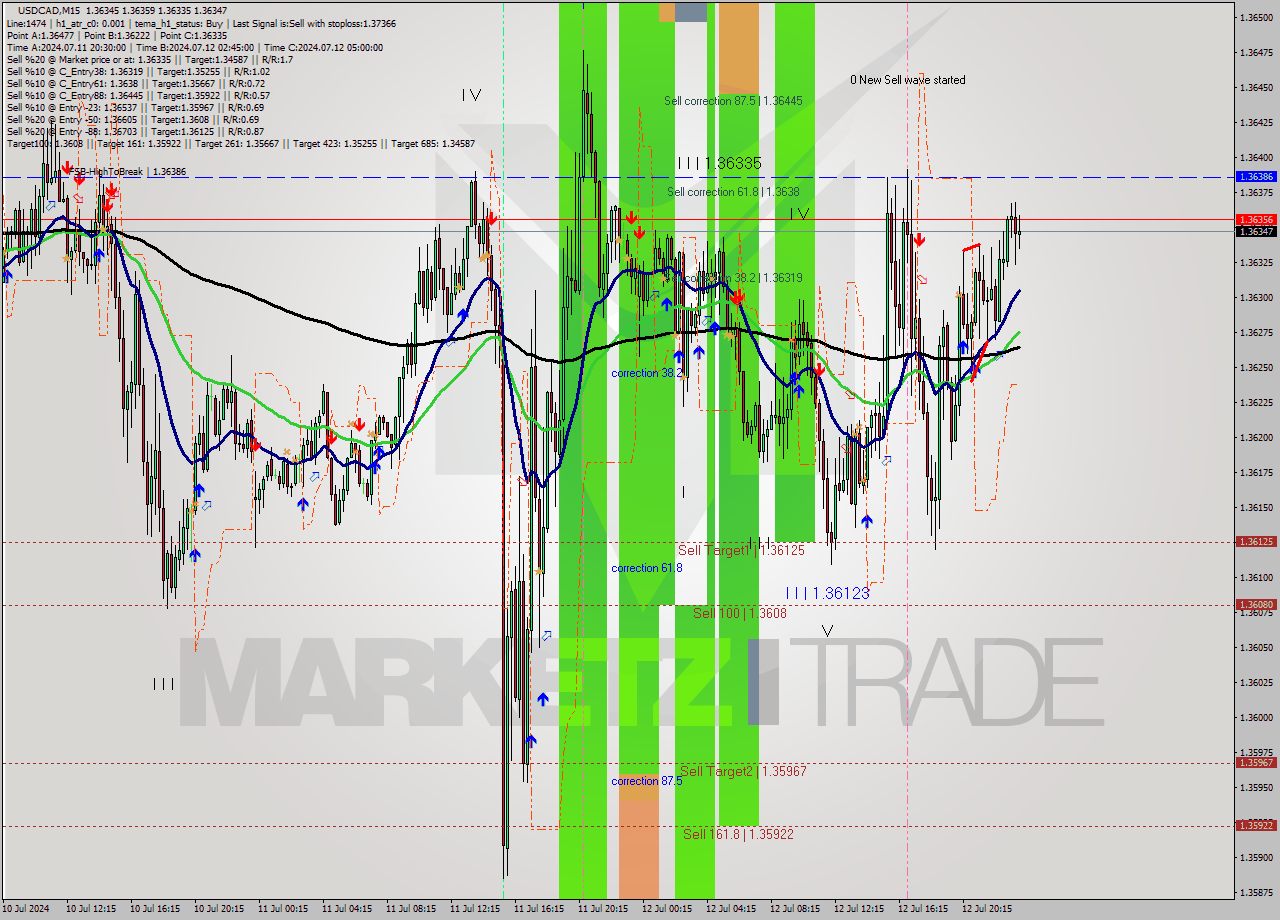The image size is (1280, 920).
Task: Click 'Sell correction 61.8 | 1.3638' label
Action: point(733,192)
